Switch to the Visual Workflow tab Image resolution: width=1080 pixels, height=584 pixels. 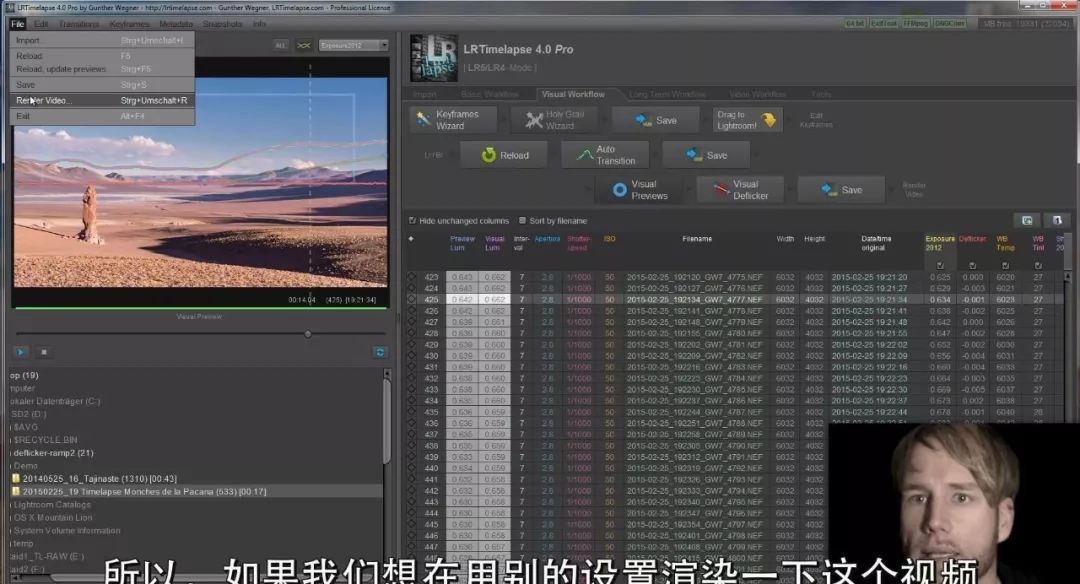(x=573, y=94)
